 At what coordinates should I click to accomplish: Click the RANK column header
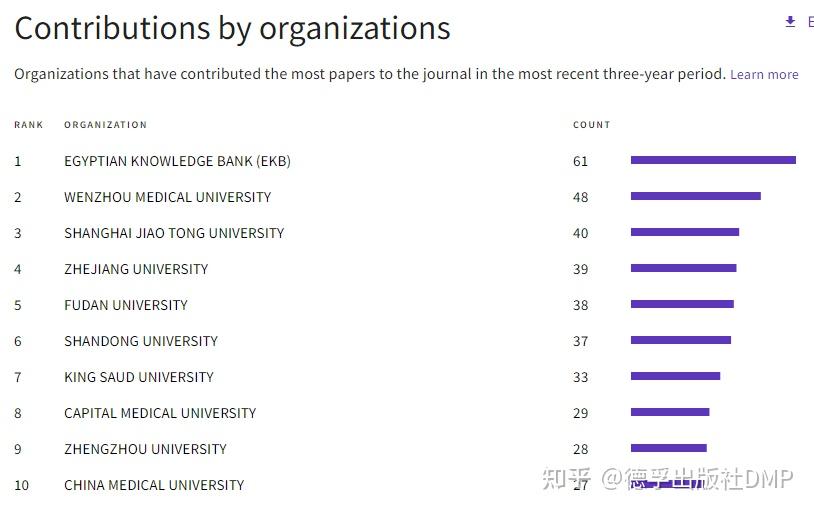pyautogui.click(x=29, y=125)
